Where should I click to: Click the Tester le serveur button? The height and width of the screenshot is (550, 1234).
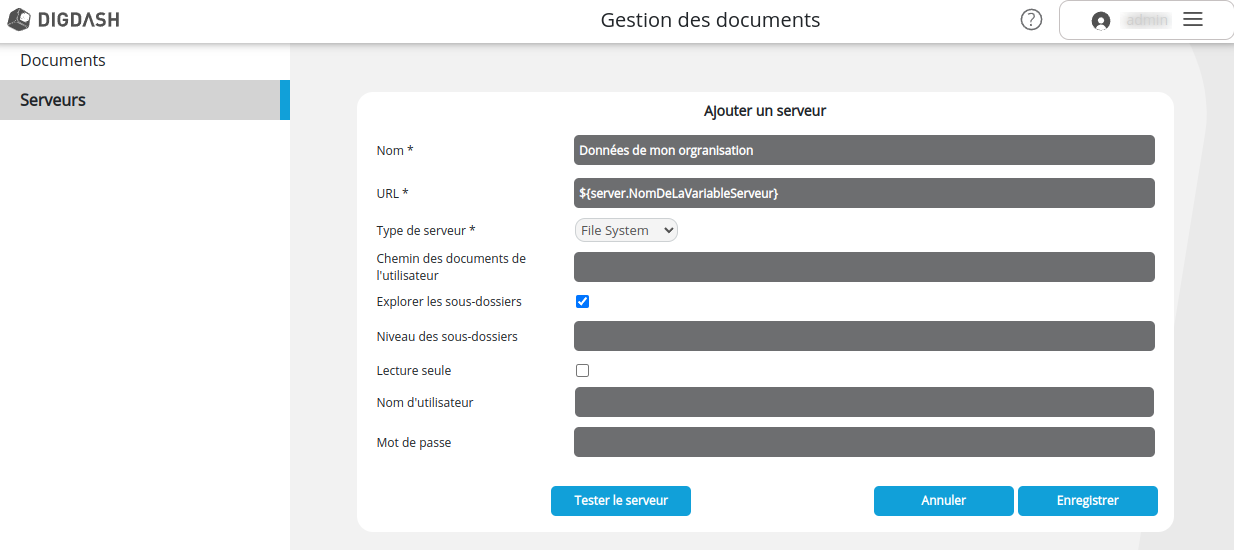coord(620,501)
